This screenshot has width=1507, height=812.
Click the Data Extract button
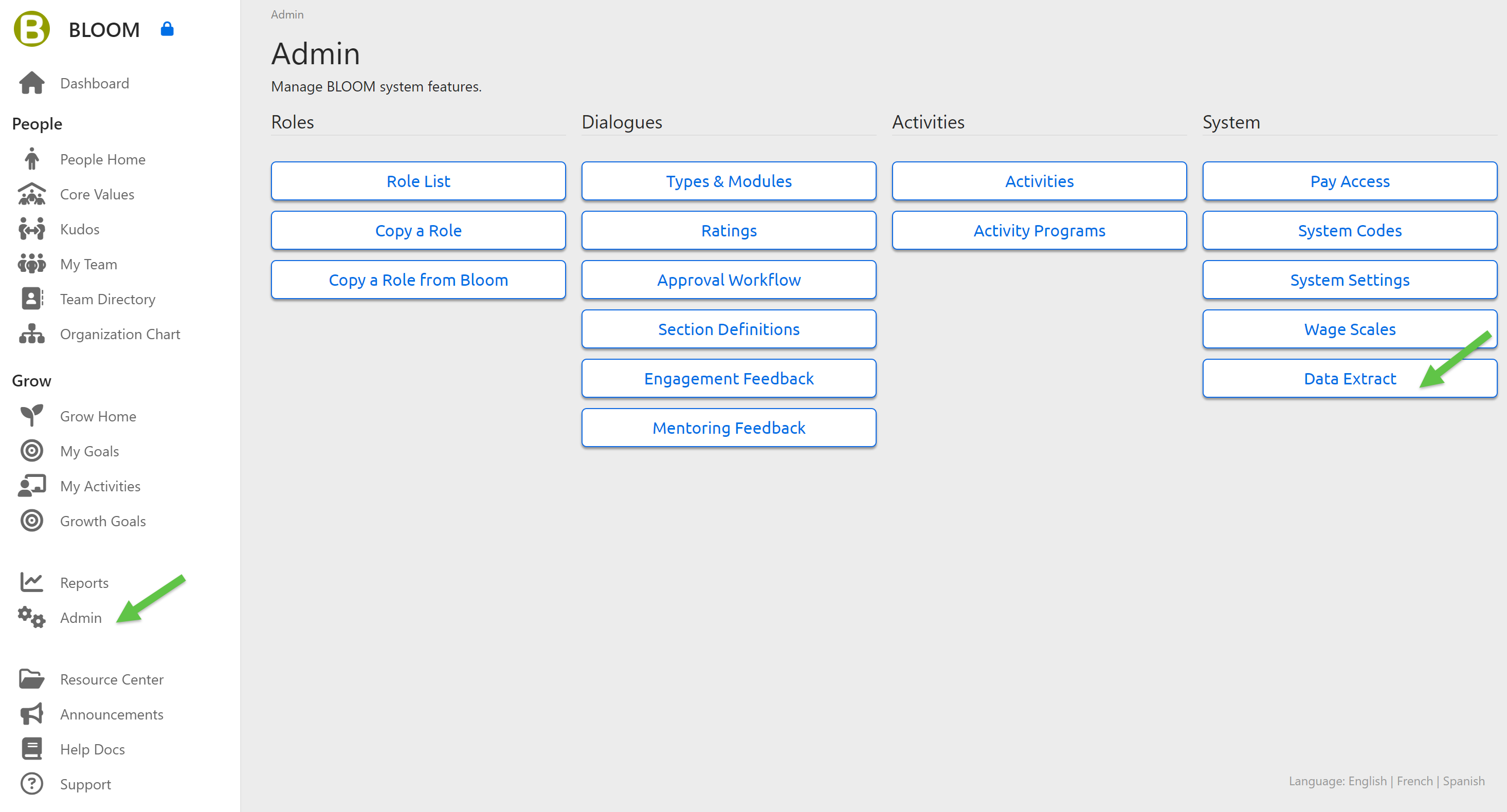(1350, 378)
